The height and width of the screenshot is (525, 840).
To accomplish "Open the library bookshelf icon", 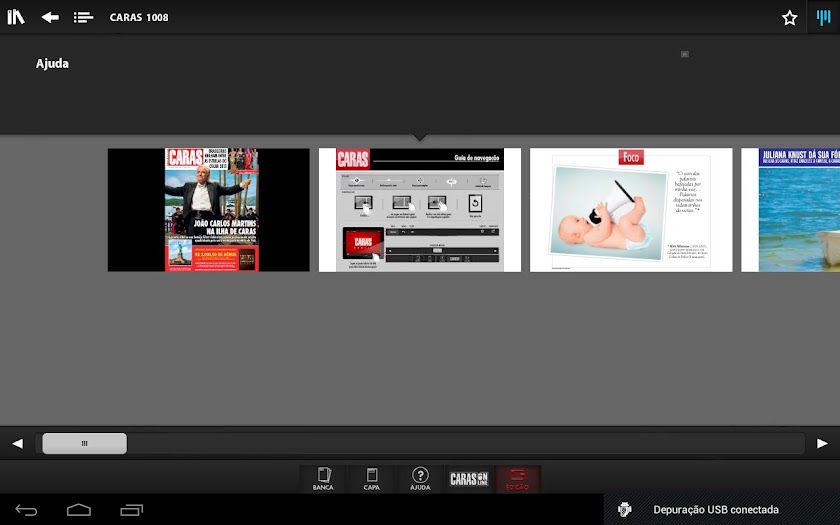I will 16,17.
